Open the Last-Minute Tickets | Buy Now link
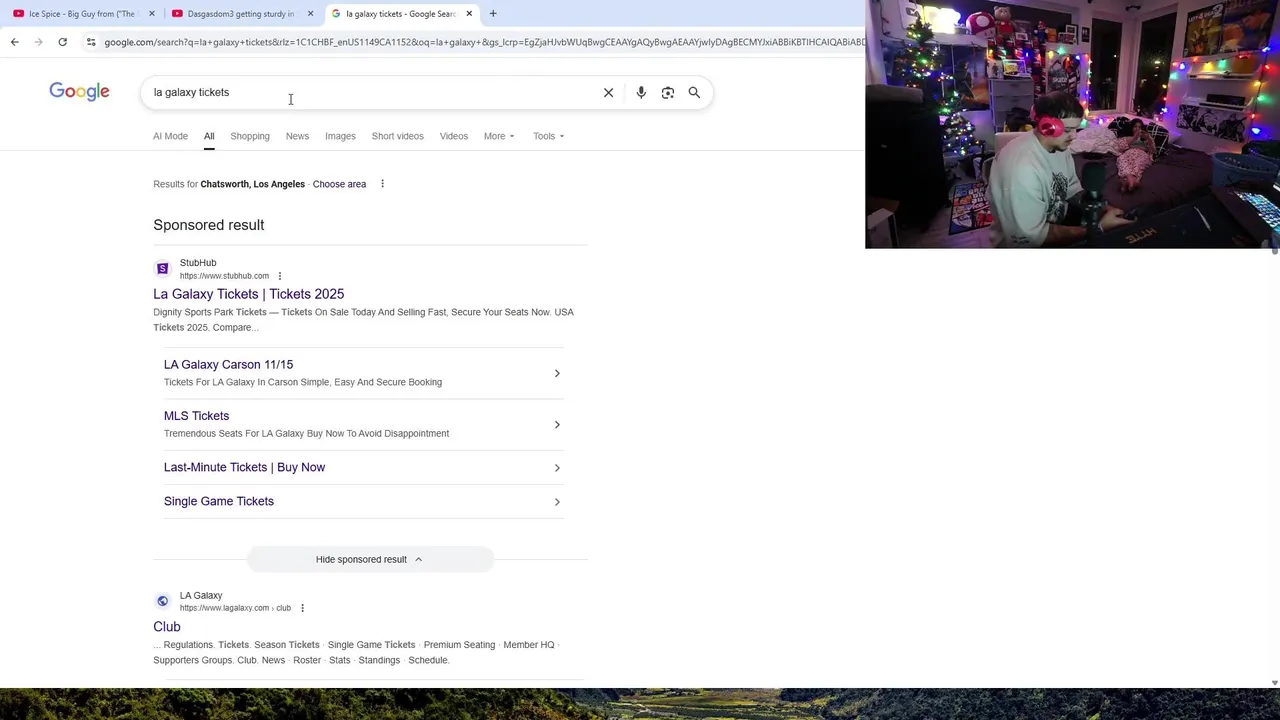This screenshot has width=1280, height=720. 244,467
